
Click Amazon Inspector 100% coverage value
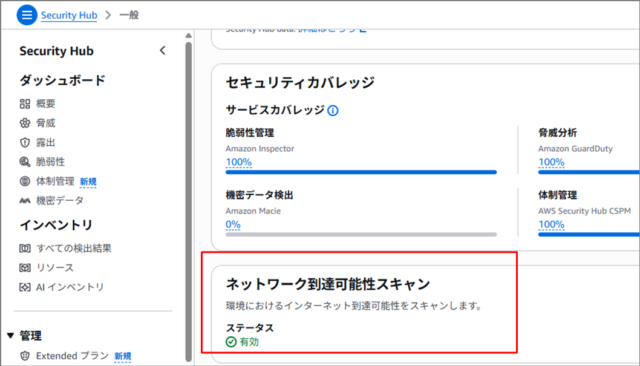click(239, 162)
